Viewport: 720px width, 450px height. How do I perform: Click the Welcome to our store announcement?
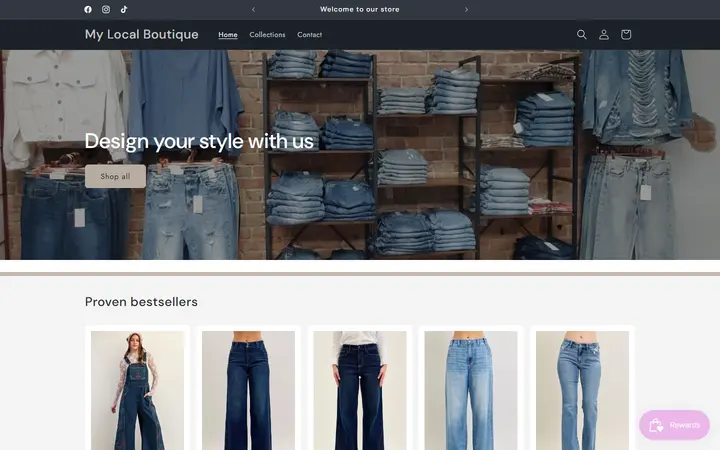[x=360, y=9]
